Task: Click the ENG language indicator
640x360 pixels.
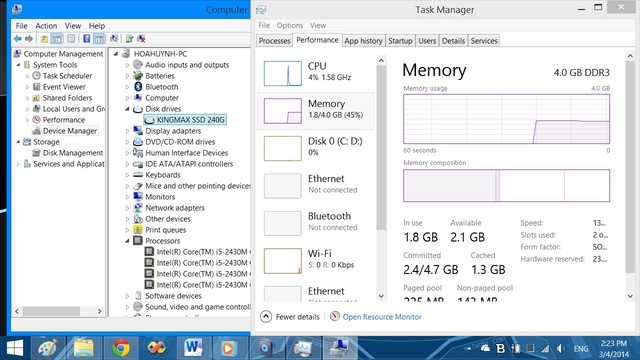Action: tap(581, 349)
